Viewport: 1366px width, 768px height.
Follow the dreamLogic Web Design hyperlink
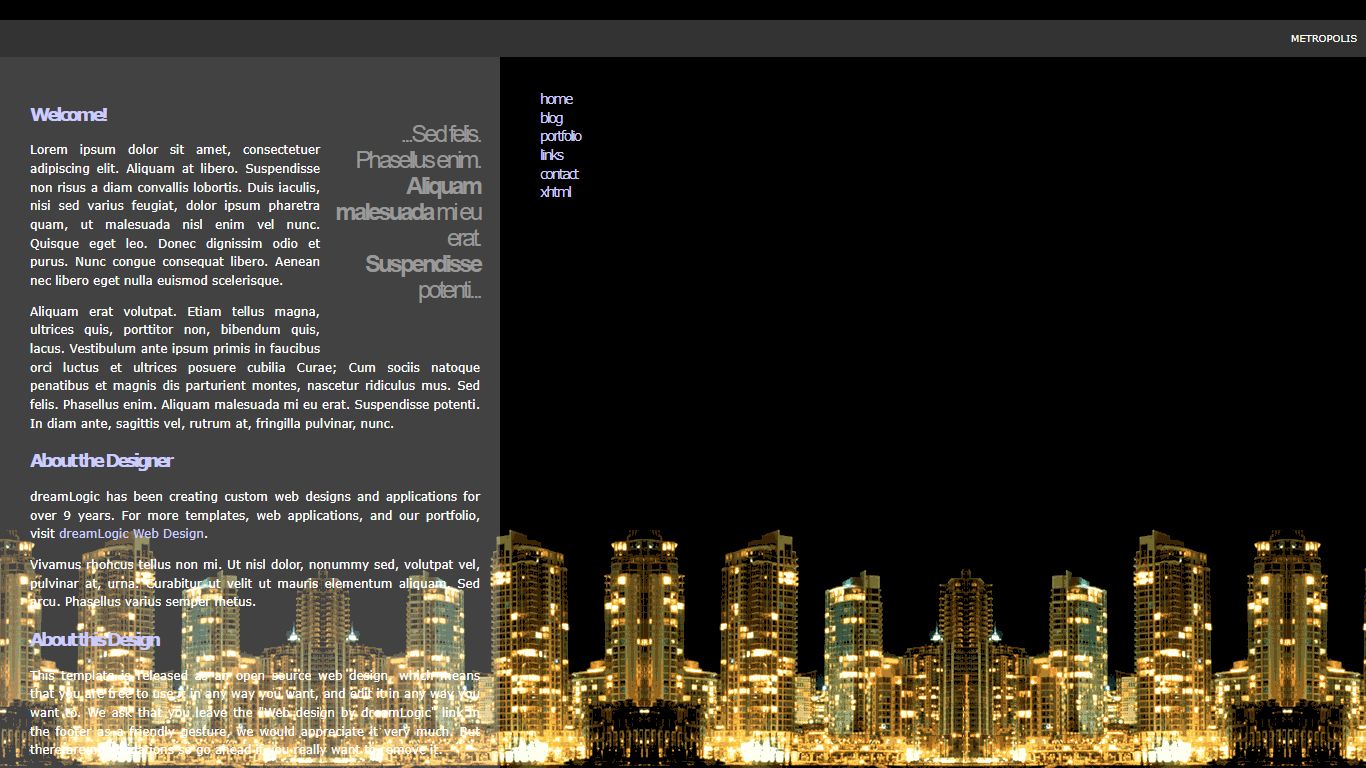(131, 534)
